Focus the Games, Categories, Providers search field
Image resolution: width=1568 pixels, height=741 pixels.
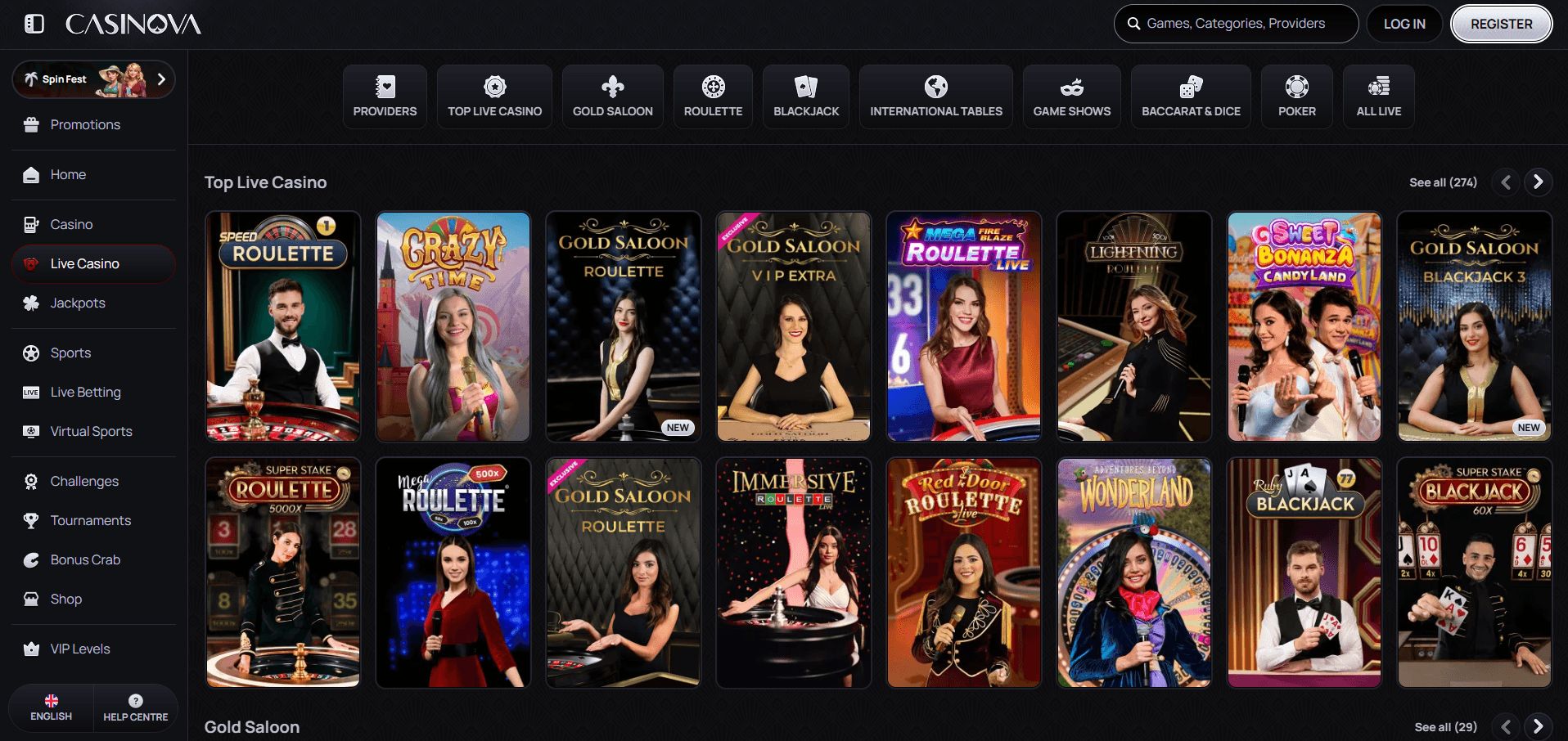[x=1236, y=24]
